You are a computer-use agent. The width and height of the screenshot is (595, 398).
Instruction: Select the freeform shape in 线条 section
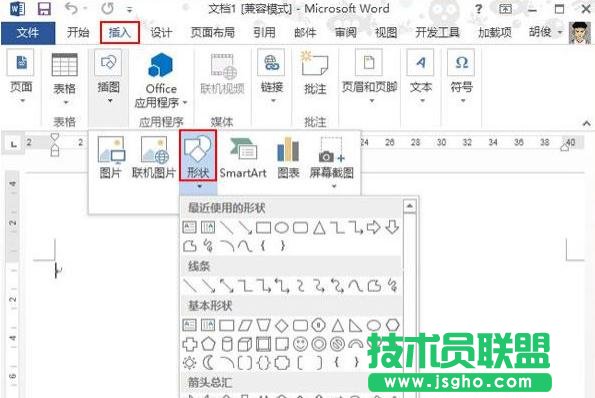[x=374, y=286]
